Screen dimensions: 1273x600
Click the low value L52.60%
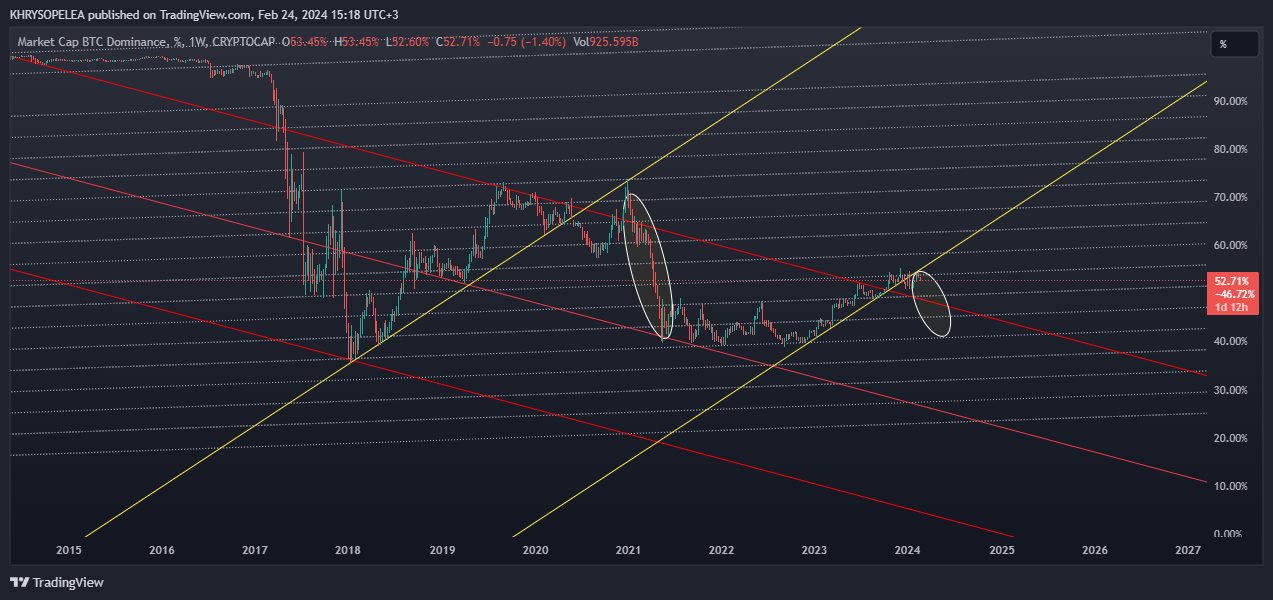407,42
